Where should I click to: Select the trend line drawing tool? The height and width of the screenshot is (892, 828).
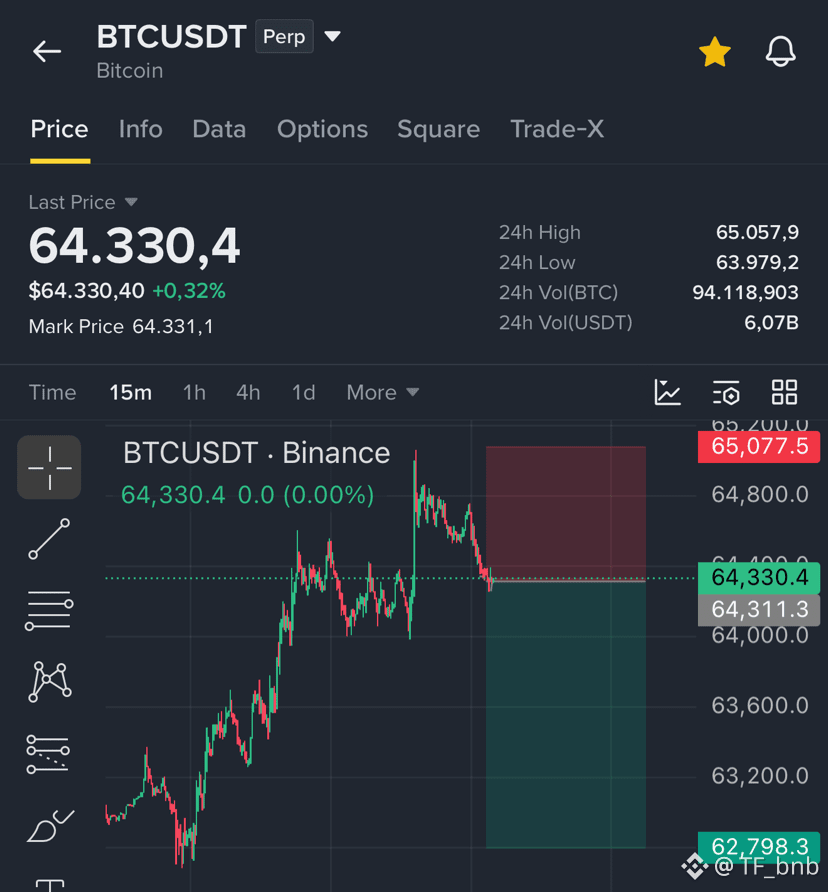tap(50, 539)
